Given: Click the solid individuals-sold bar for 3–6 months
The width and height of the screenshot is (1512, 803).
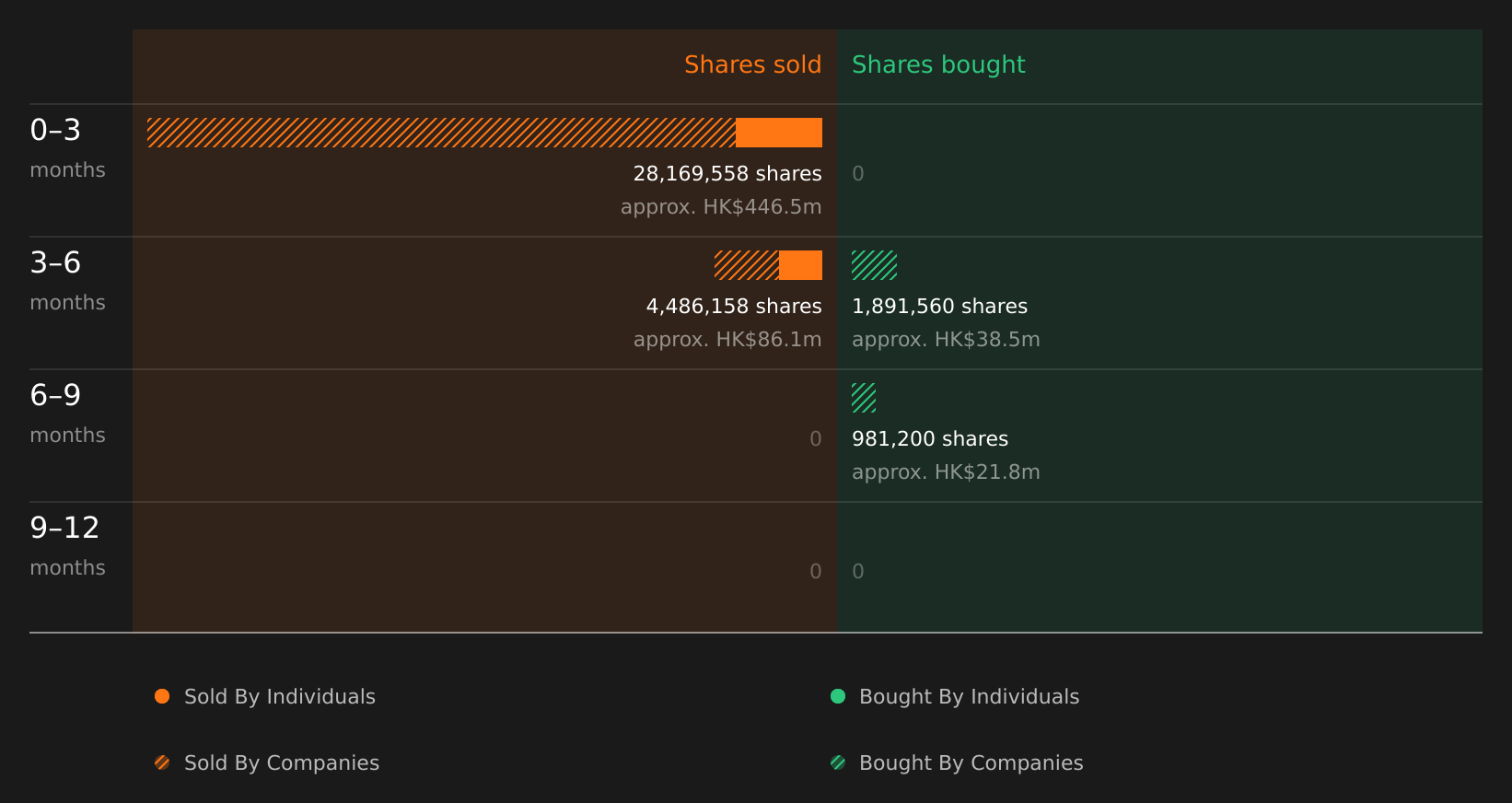Looking at the screenshot, I should [x=800, y=265].
